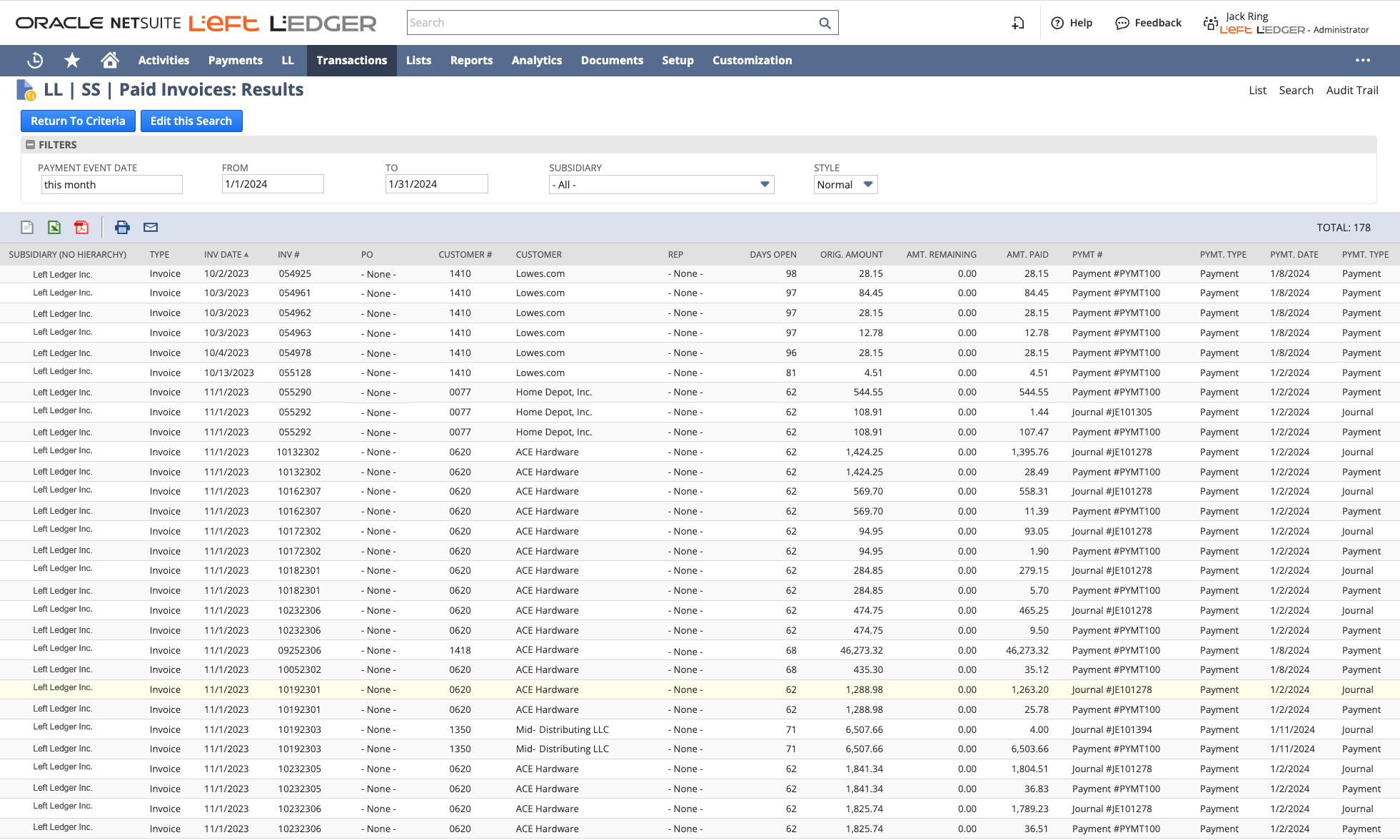Open the shortcuts star menu

point(72,61)
